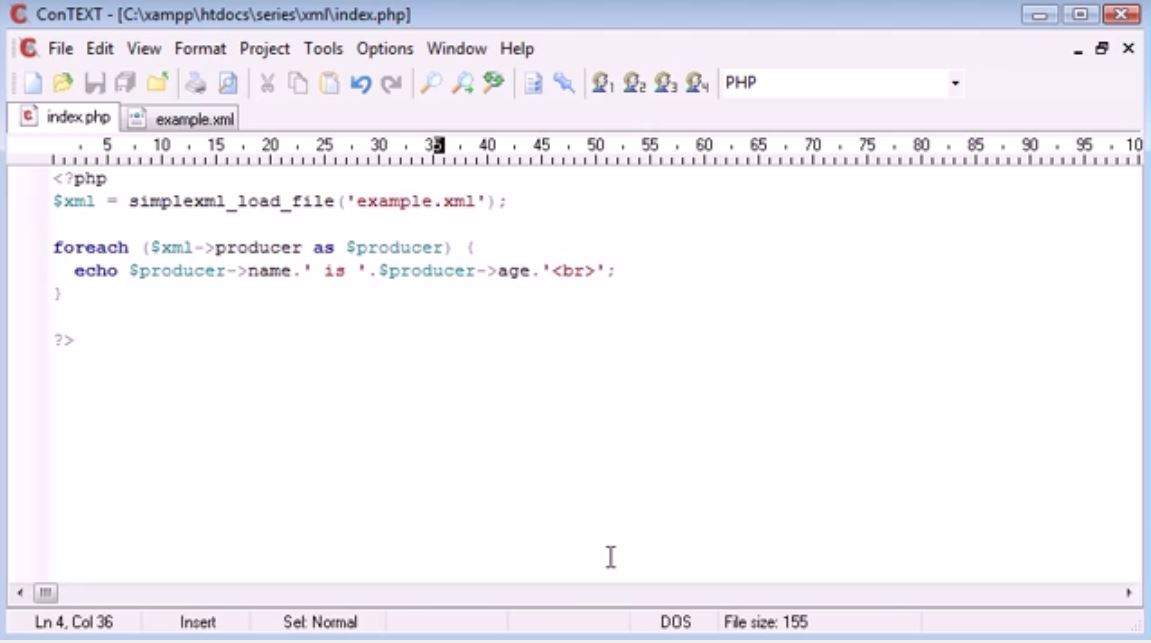Viewport: 1151px width, 643px height.
Task: Open the File menu
Action: [60, 48]
